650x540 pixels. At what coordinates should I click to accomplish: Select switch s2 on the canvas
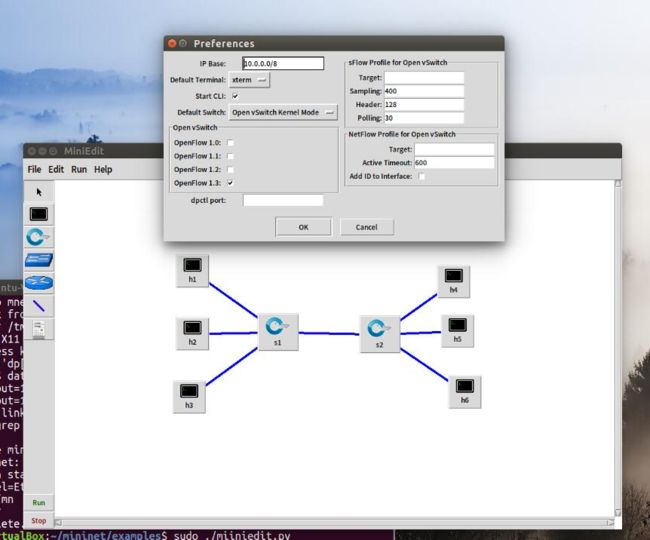[x=380, y=334]
